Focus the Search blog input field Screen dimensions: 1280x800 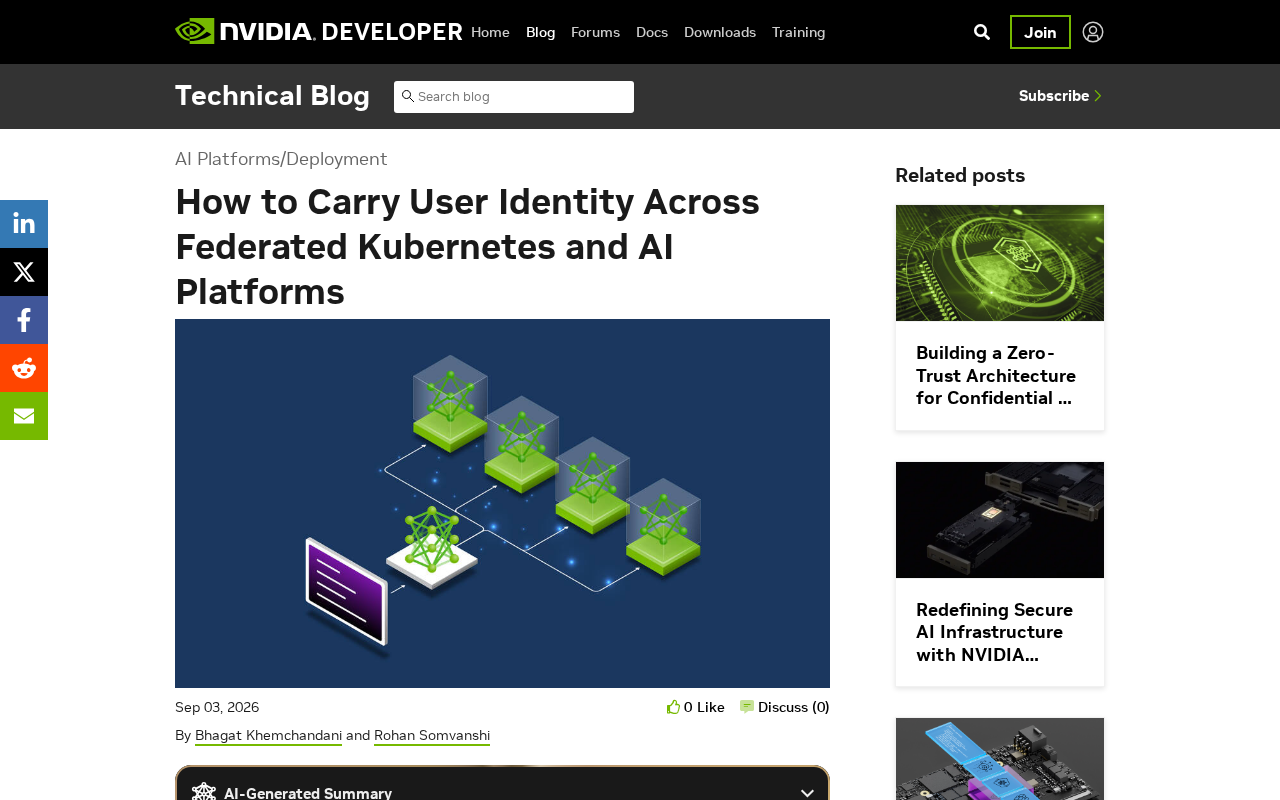click(x=514, y=97)
